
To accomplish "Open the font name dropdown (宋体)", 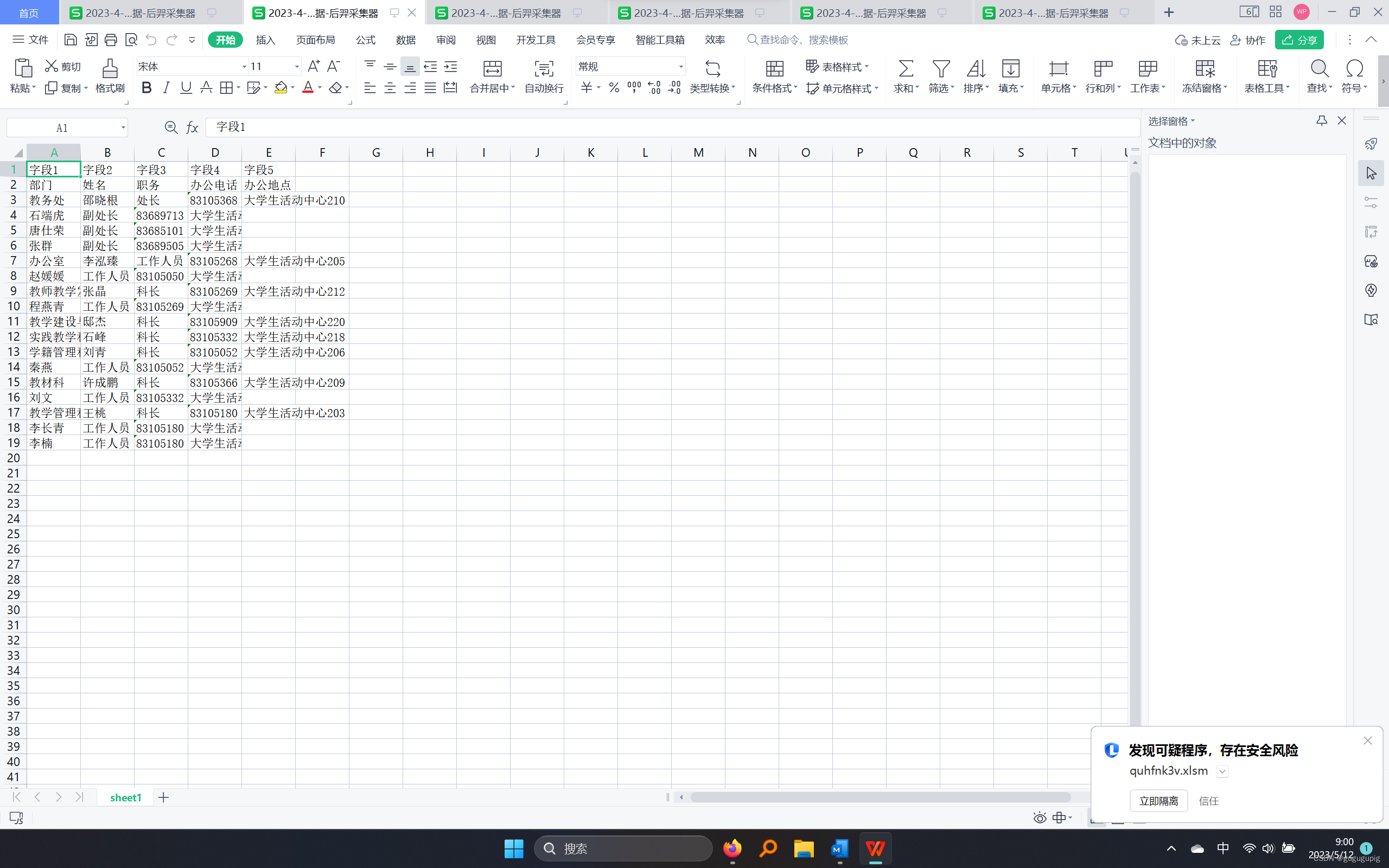I will tap(244, 67).
